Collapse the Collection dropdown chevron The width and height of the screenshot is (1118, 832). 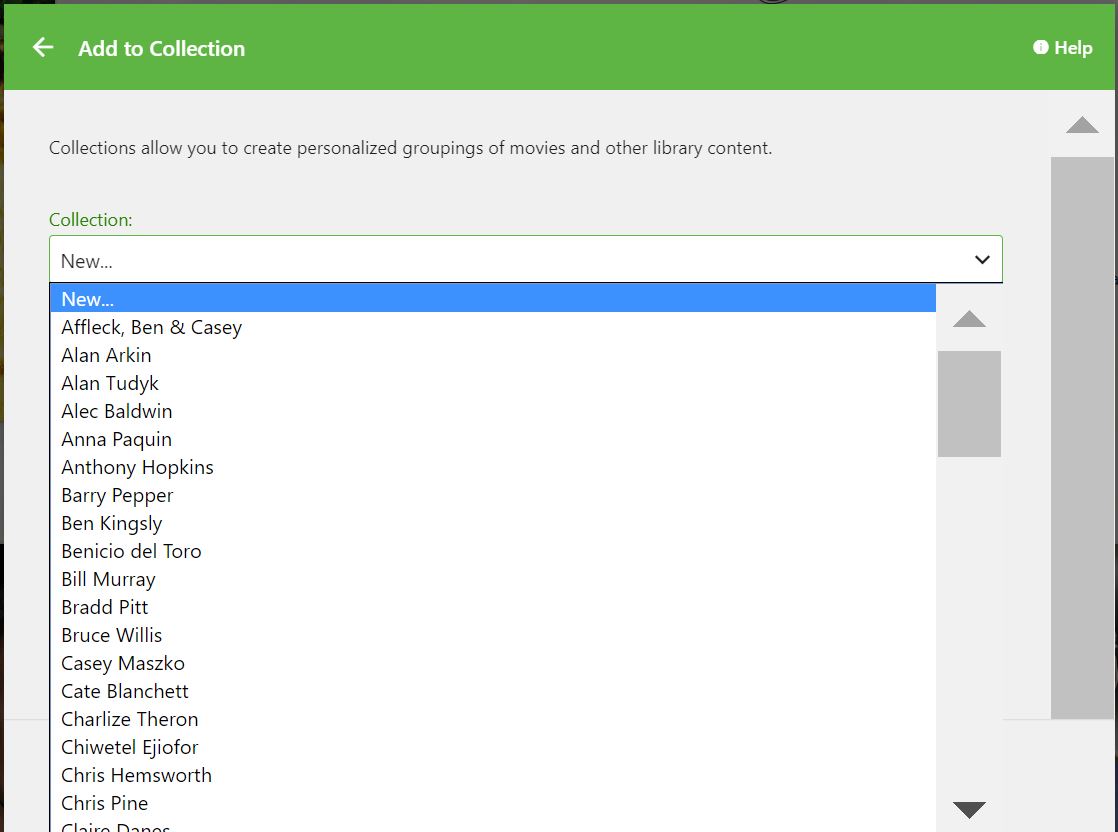coord(981,260)
